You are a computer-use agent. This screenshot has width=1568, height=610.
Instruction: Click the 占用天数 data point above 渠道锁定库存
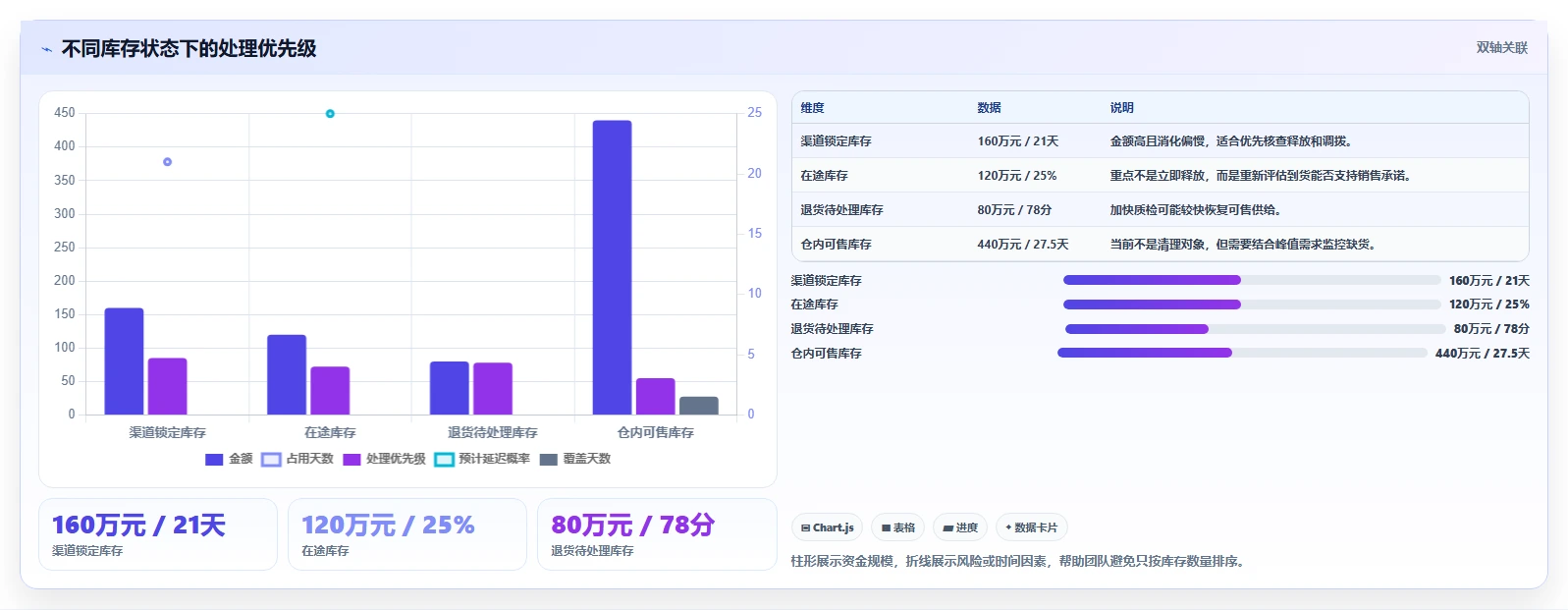pyautogui.click(x=167, y=162)
